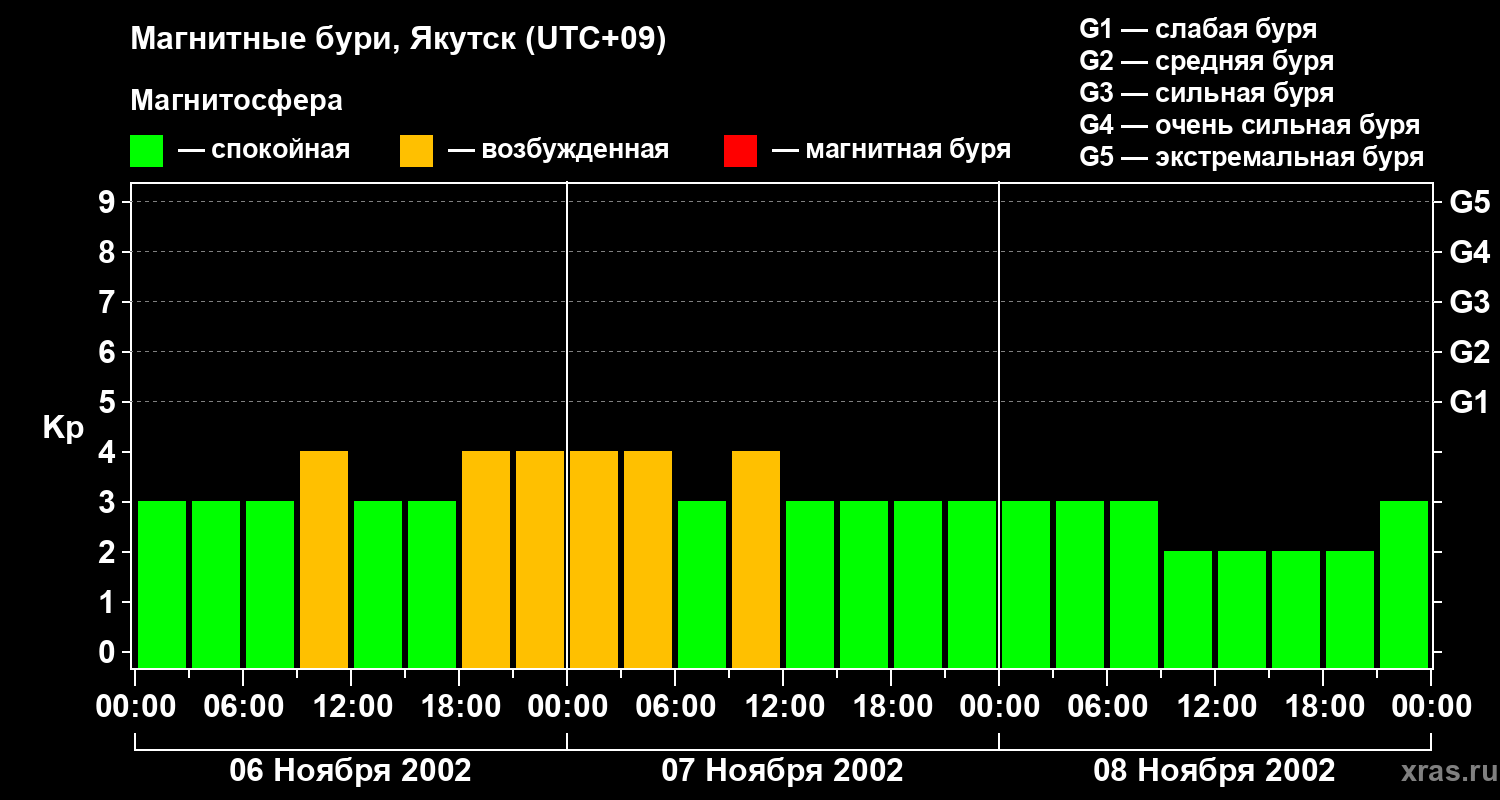The height and width of the screenshot is (800, 1500).
Task: Click the Kp 2 bar for 15:00–18:00 on 08 Ноября
Action: pyautogui.click(x=1296, y=610)
